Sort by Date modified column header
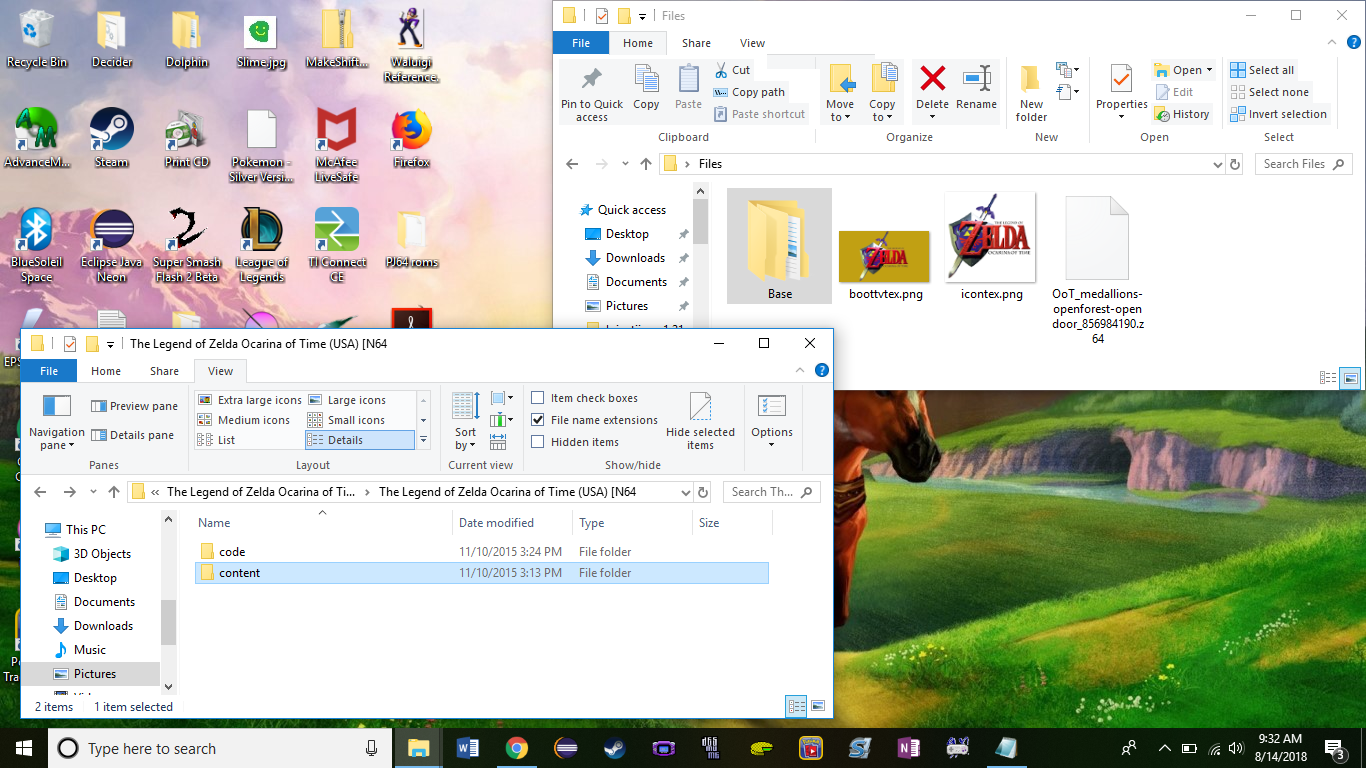The image size is (1366, 768). pyautogui.click(x=512, y=523)
